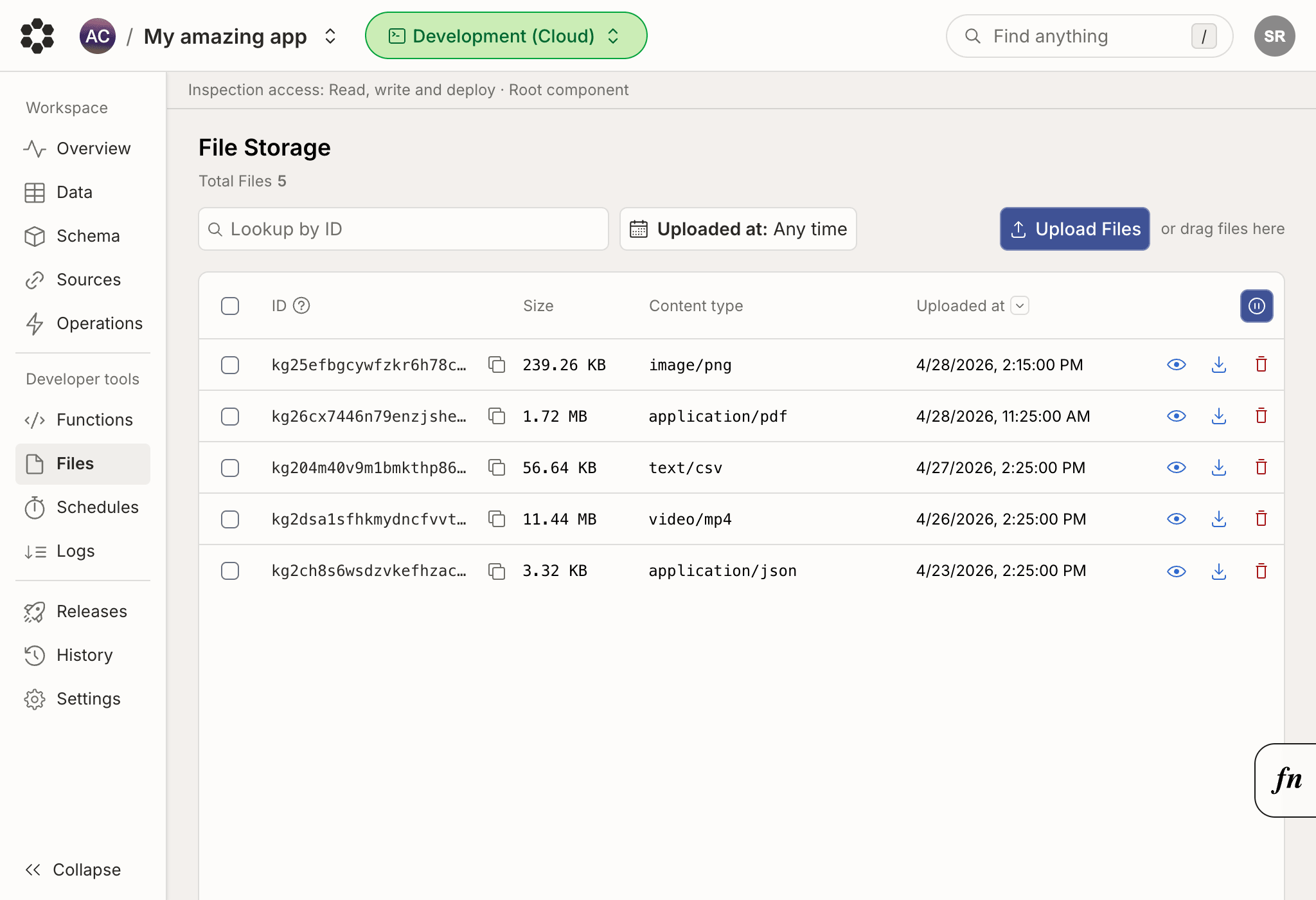Copy ID of the text/csv file
This screenshot has width=1316, height=900.
coord(497,467)
